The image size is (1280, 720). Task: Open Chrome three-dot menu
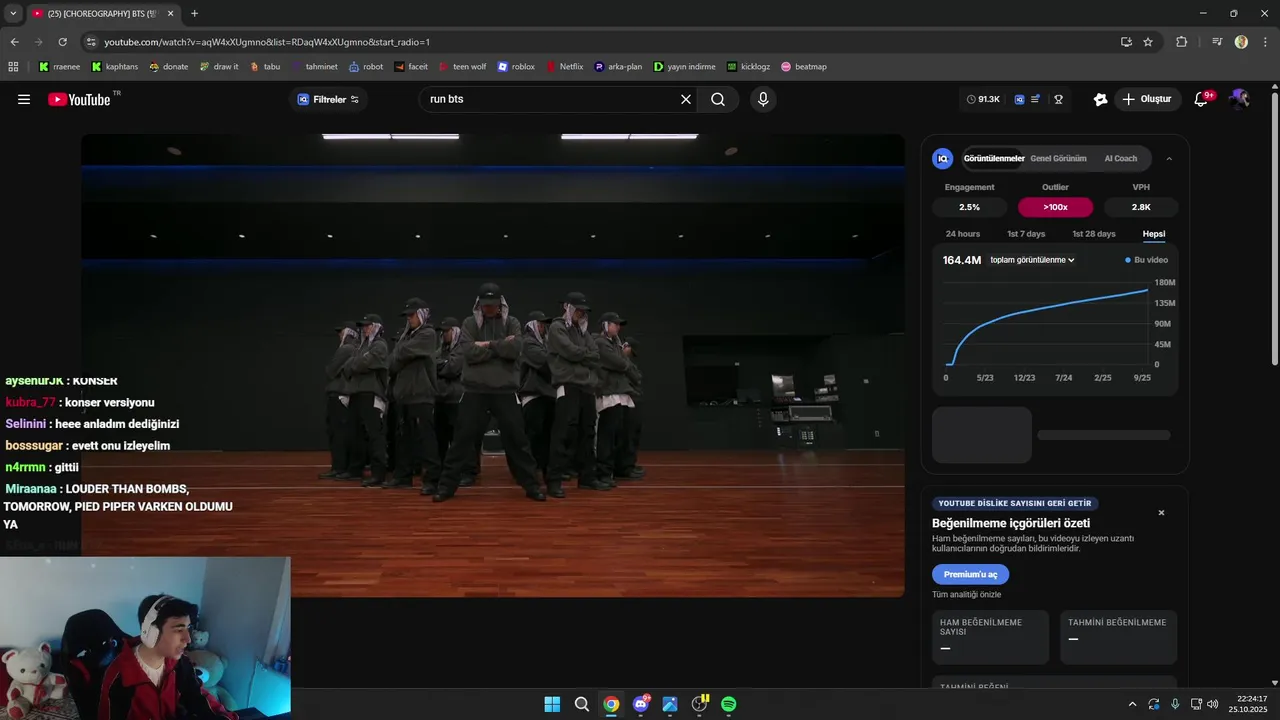[1264, 42]
